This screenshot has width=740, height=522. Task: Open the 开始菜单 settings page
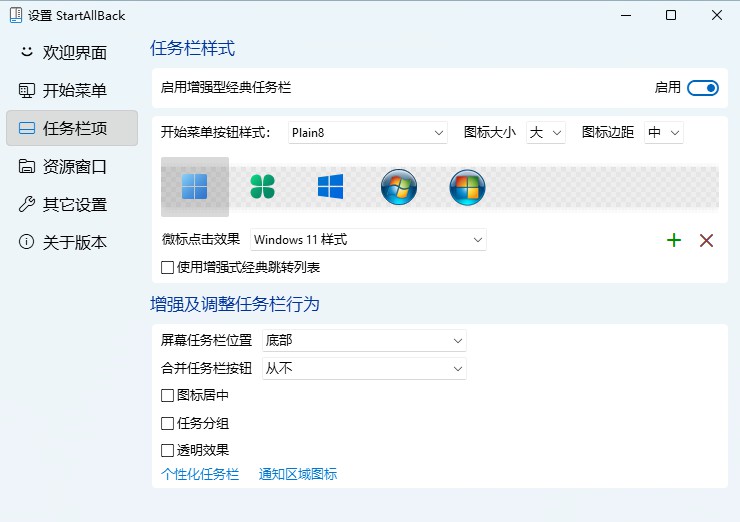pyautogui.click(x=72, y=91)
